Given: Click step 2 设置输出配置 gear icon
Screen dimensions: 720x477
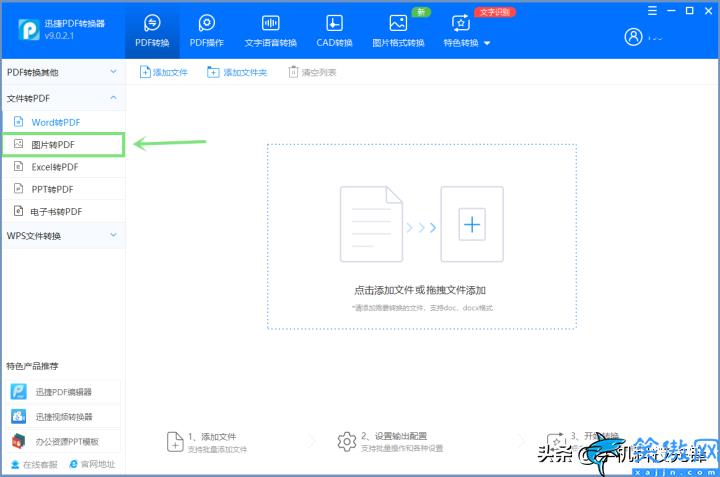Looking at the screenshot, I should click(347, 442).
